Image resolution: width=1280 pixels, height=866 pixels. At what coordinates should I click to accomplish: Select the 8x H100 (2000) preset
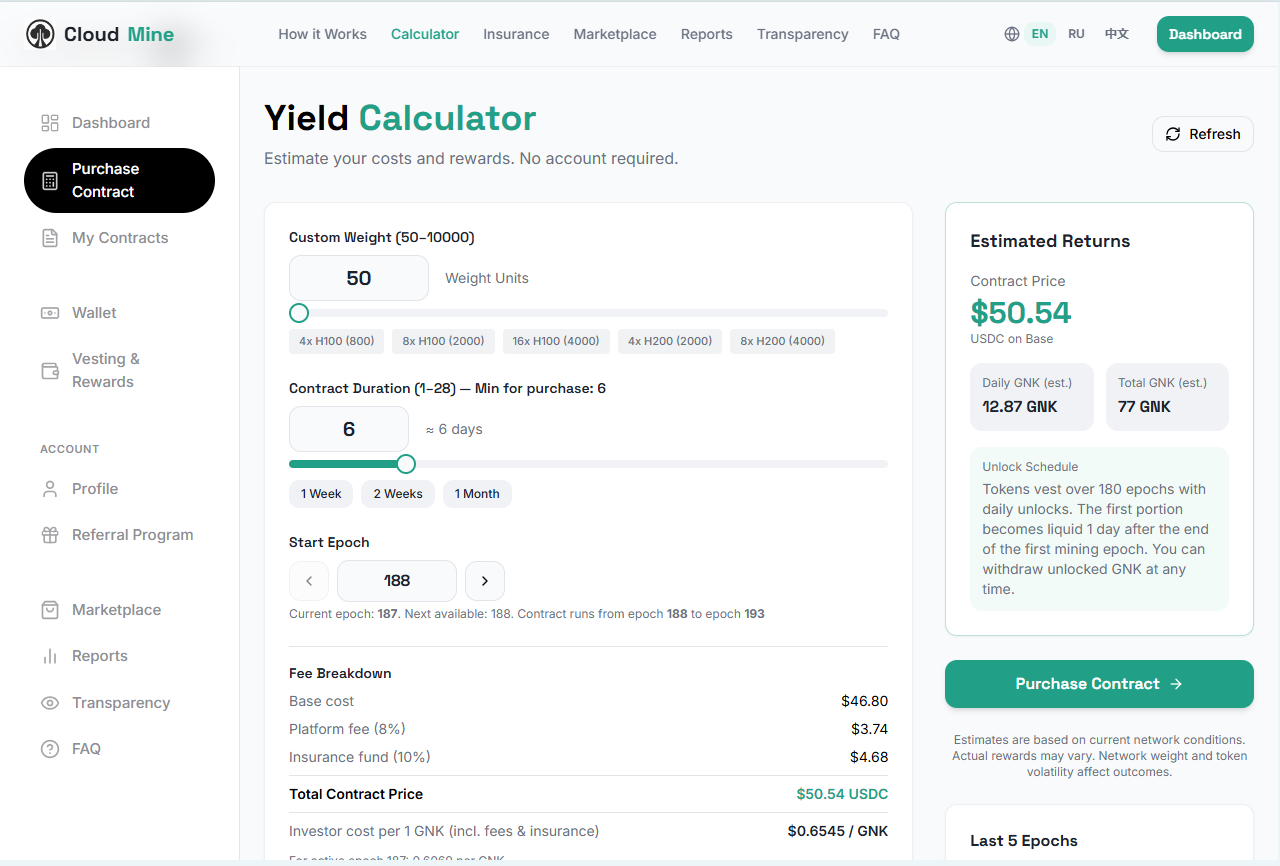pyautogui.click(x=443, y=341)
